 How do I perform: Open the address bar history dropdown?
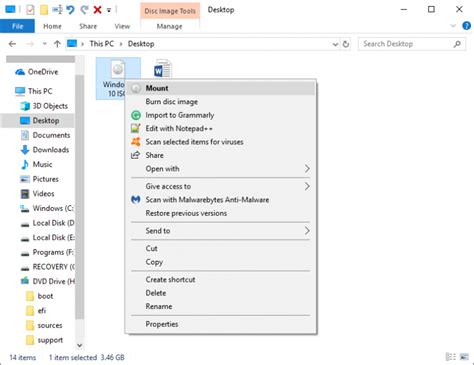click(335, 44)
